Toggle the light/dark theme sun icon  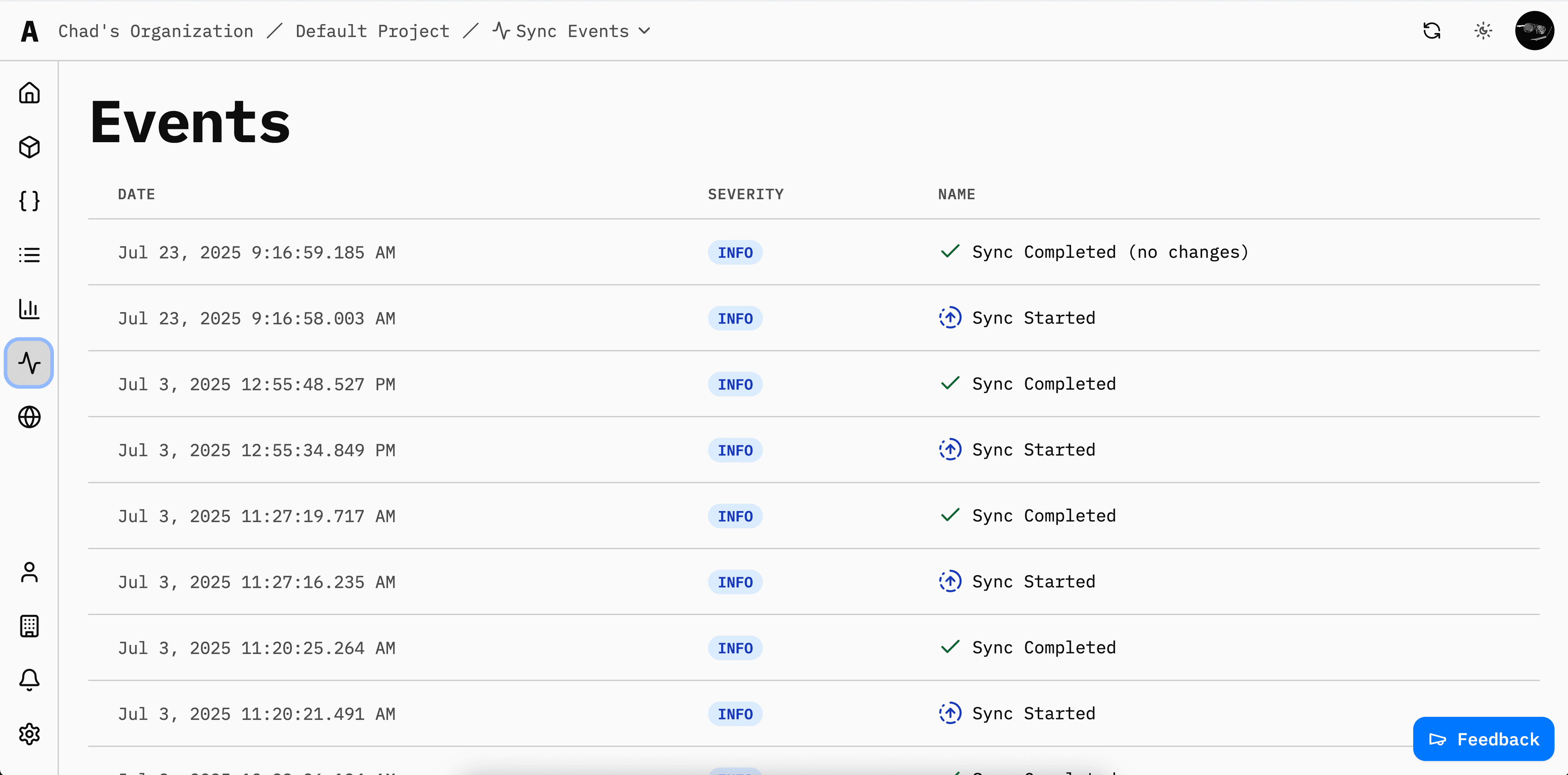(1483, 31)
